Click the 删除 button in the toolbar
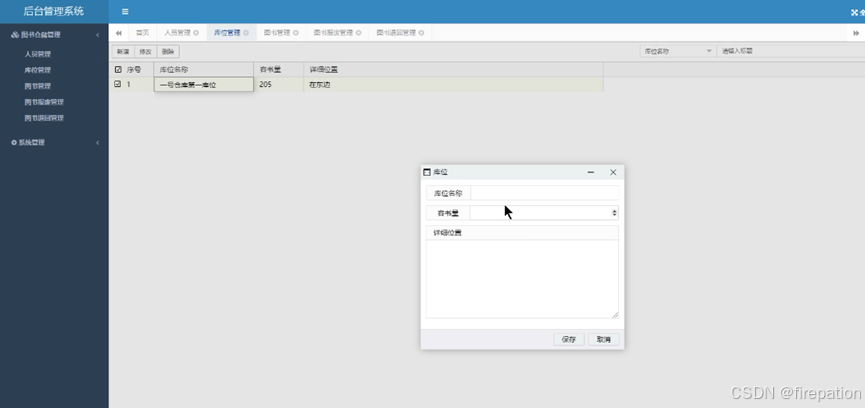Screen dimensions: 865x408 click(168, 52)
